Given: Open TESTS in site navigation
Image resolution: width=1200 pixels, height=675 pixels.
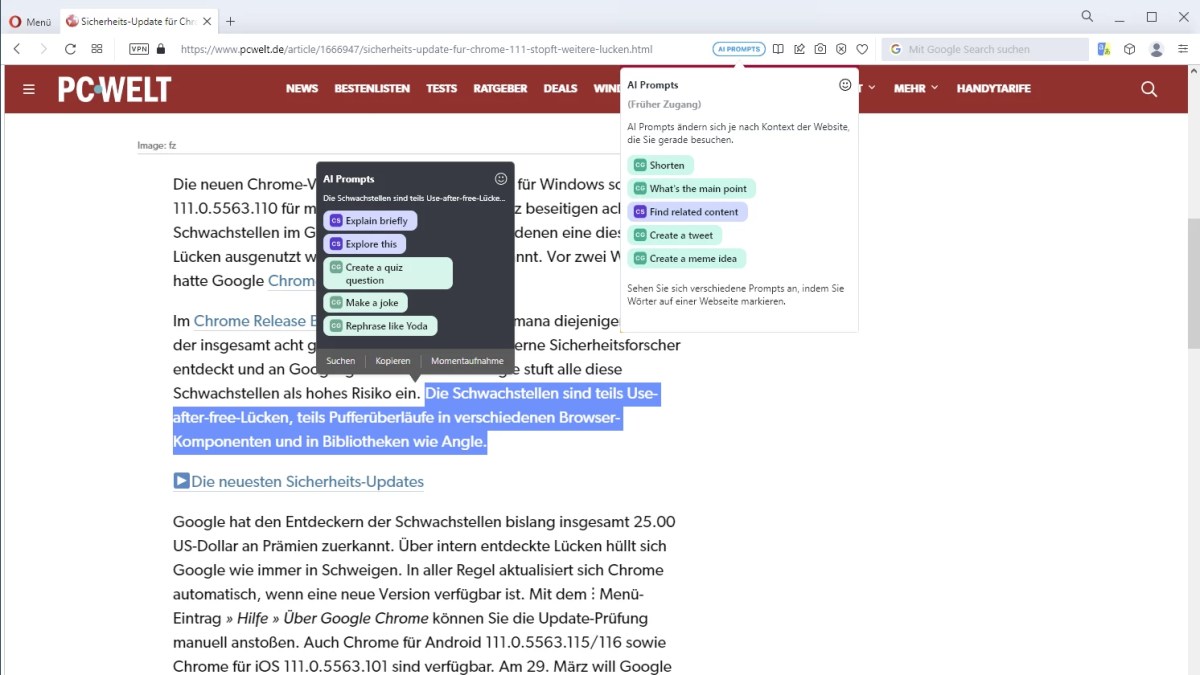Looking at the screenshot, I should (442, 88).
